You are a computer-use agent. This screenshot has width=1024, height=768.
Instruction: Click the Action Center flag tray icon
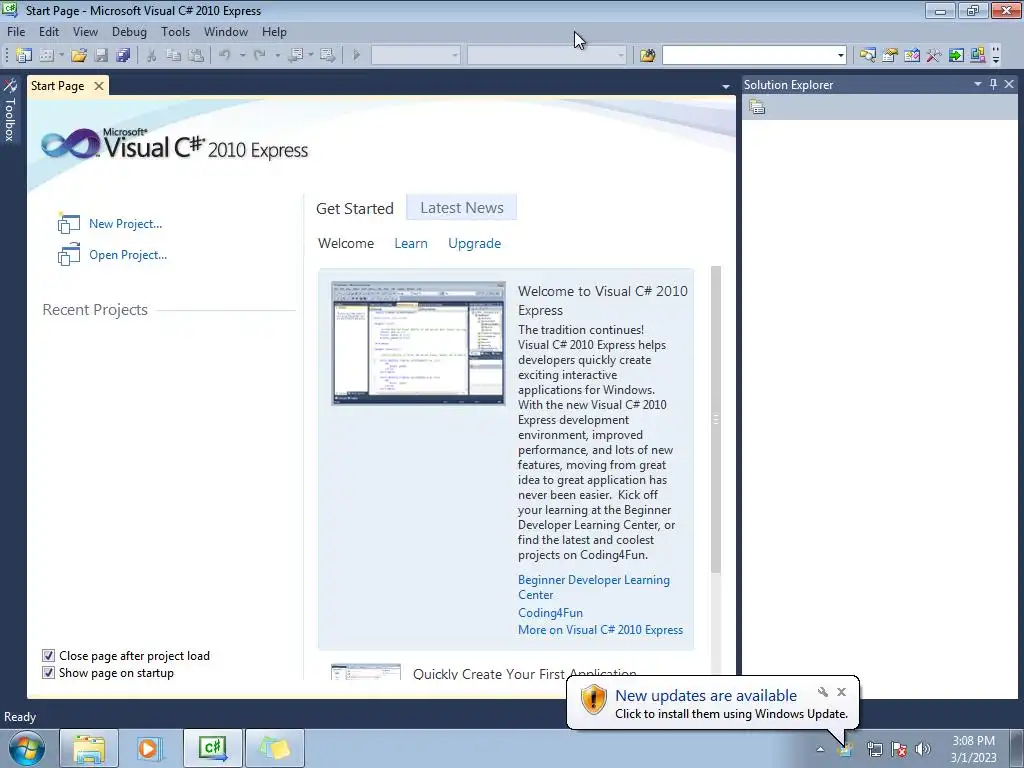899,749
